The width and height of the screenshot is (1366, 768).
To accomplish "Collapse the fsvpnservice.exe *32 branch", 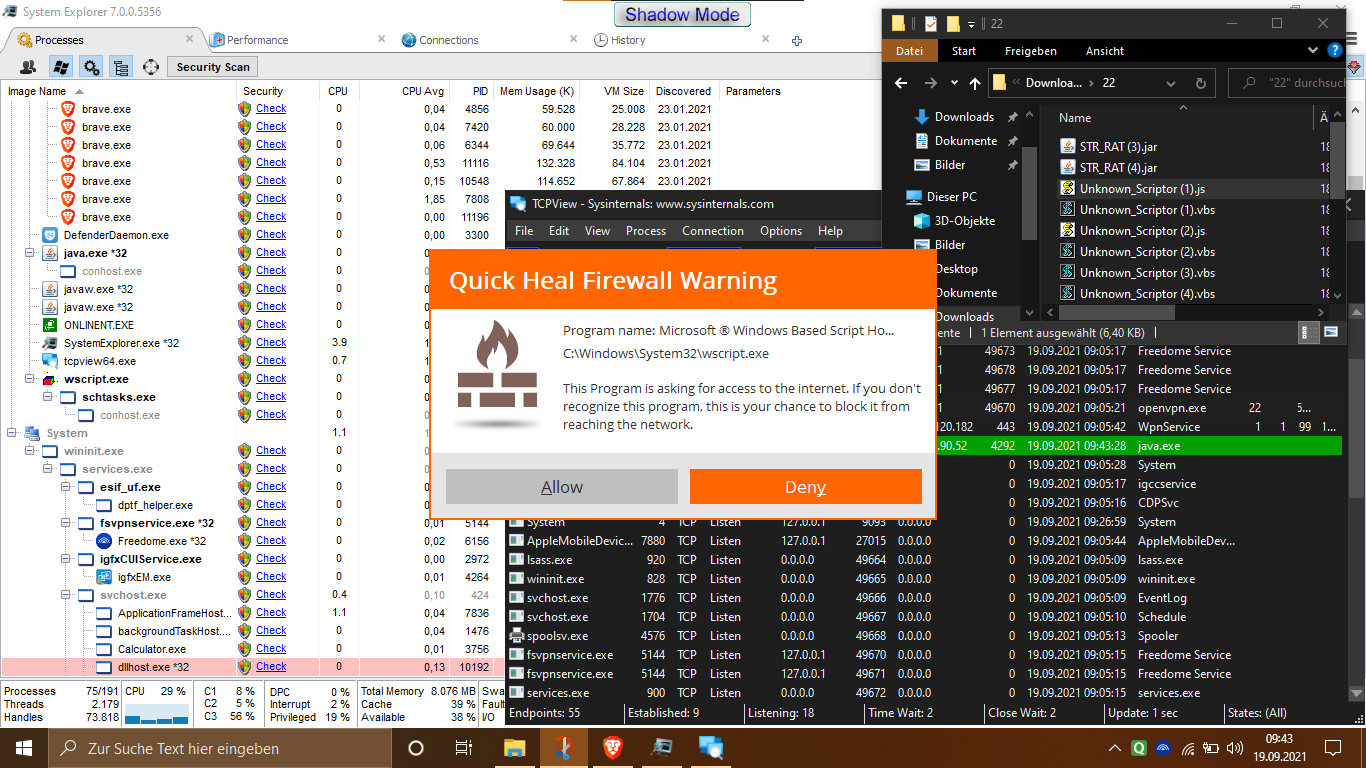I will 65,523.
